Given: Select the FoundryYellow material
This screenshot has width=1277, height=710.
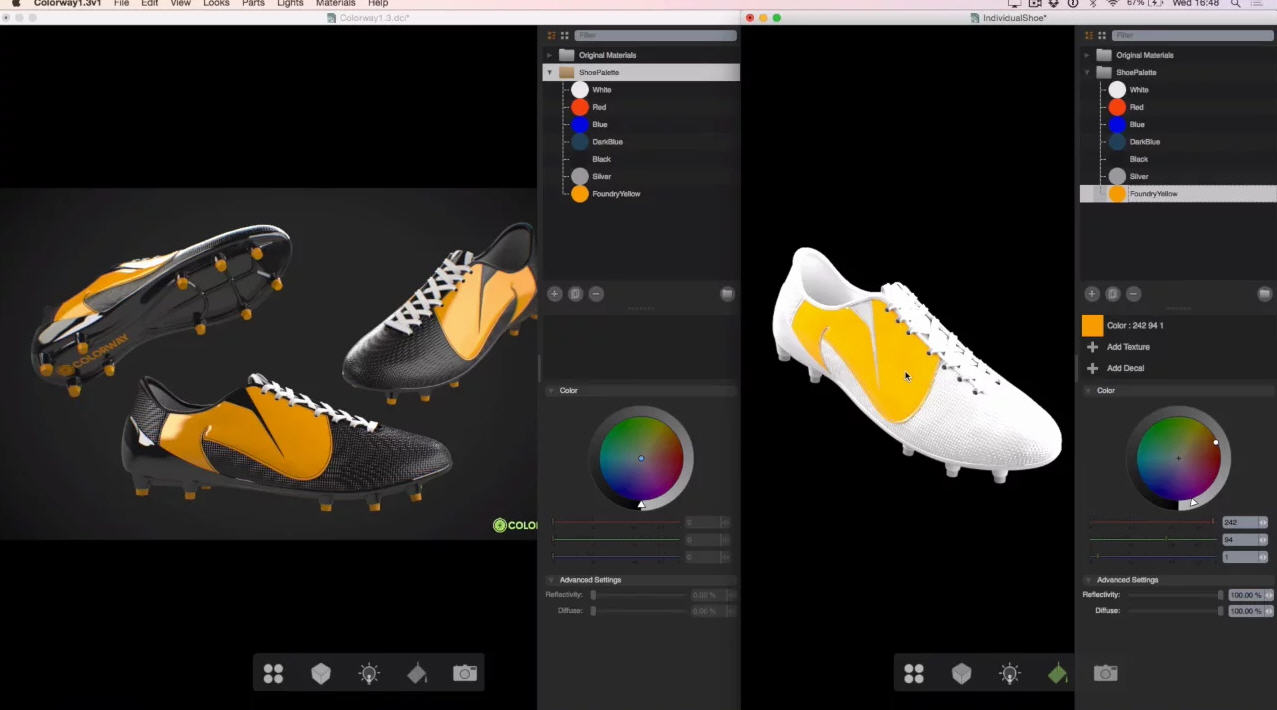Looking at the screenshot, I should point(616,193).
